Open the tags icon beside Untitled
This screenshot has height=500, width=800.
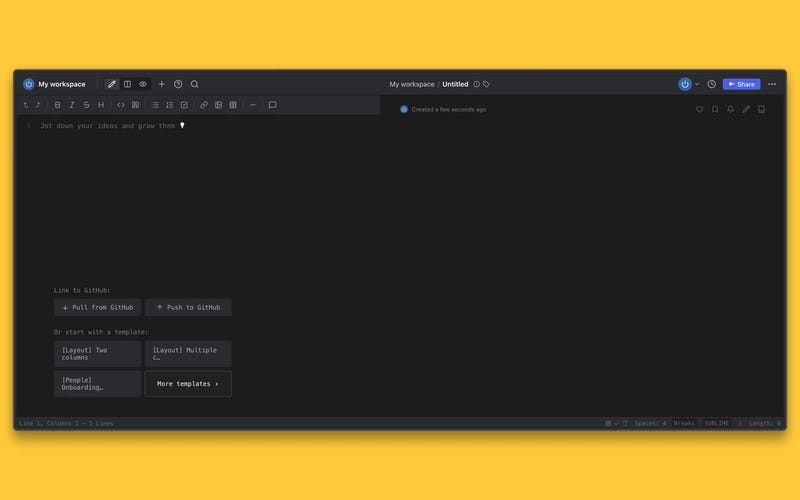tap(486, 84)
